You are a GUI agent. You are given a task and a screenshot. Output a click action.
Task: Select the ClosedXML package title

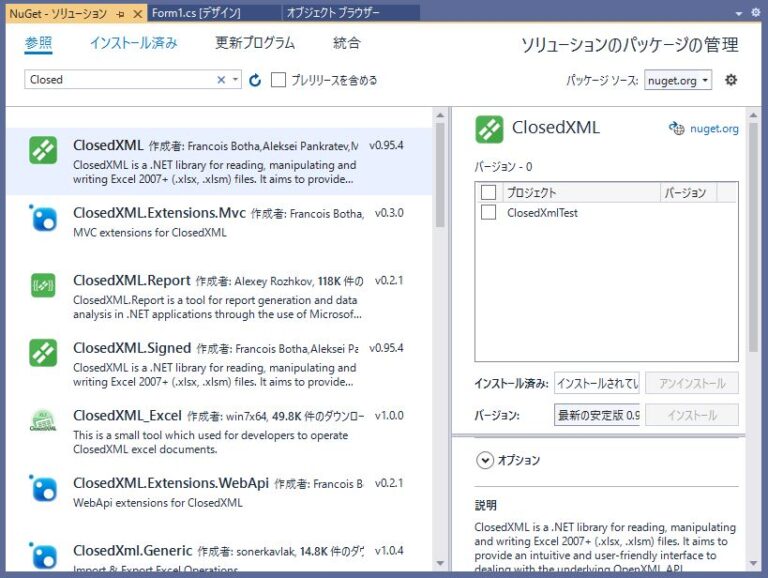108,145
